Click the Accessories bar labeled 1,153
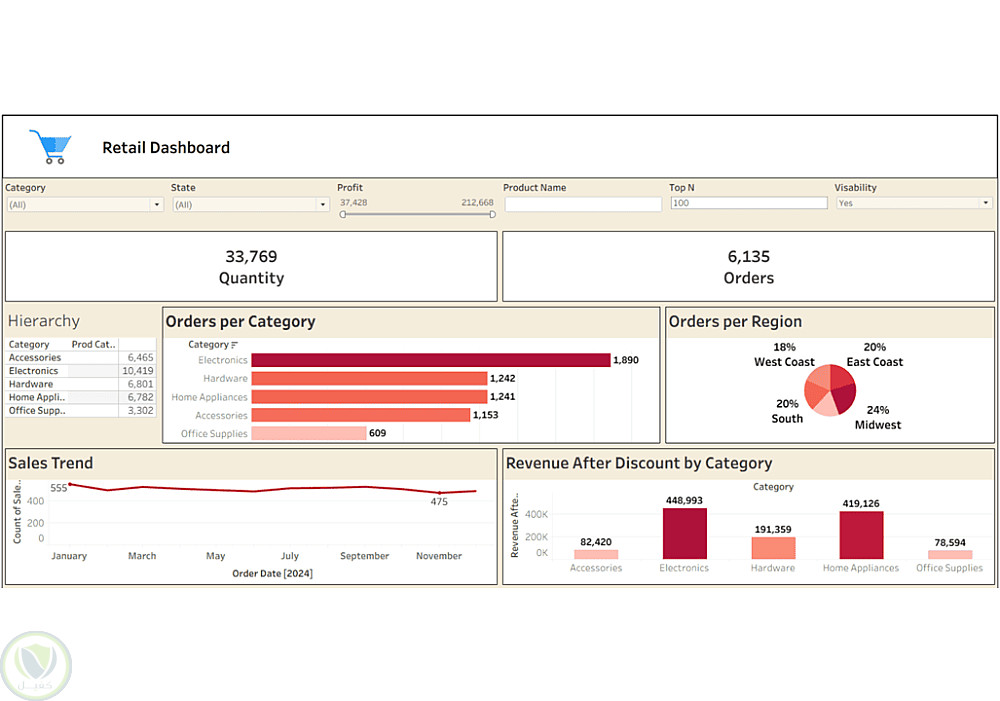This screenshot has height=701, width=1000. 360,415
